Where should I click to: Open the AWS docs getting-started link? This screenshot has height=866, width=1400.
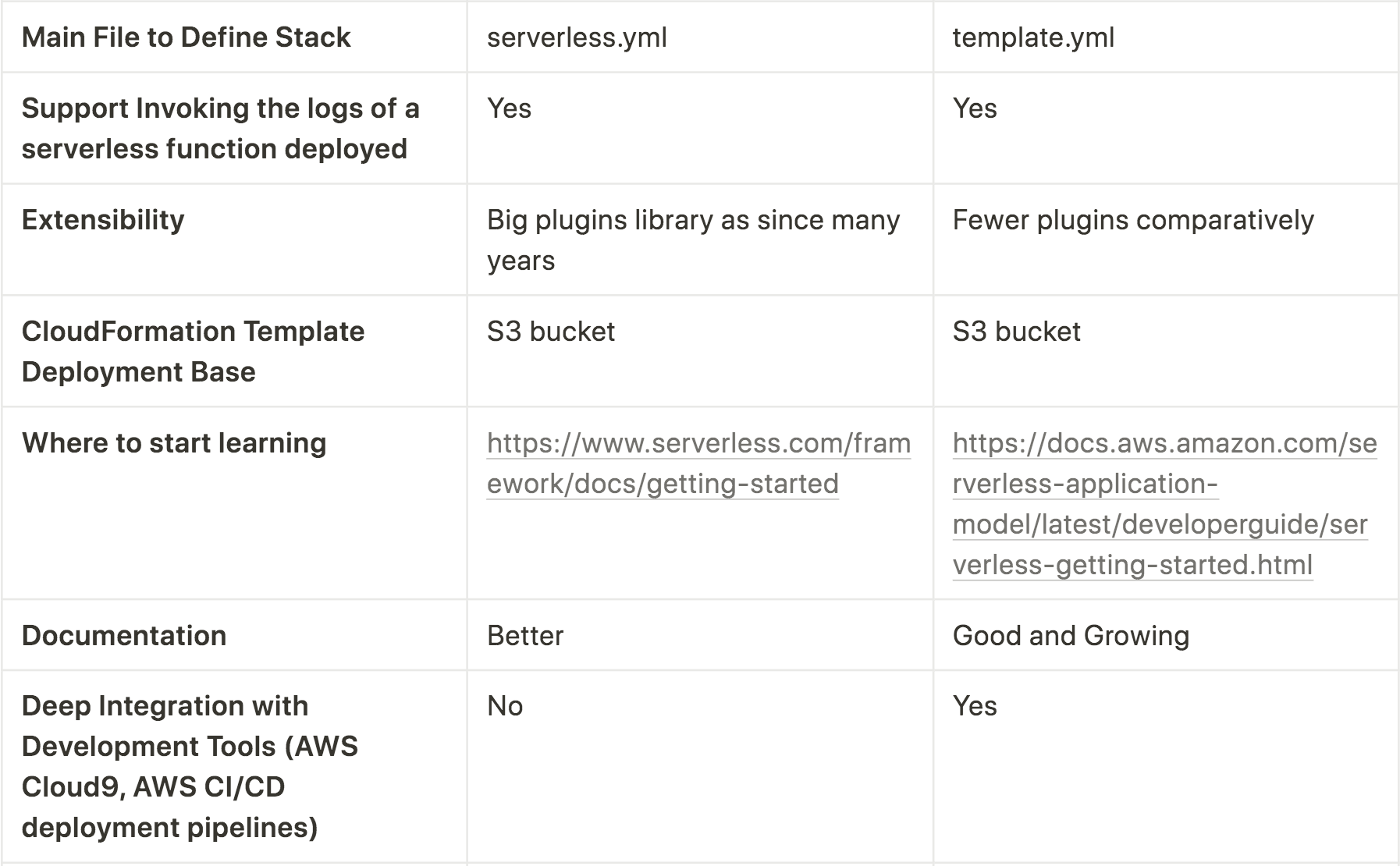point(1164,504)
